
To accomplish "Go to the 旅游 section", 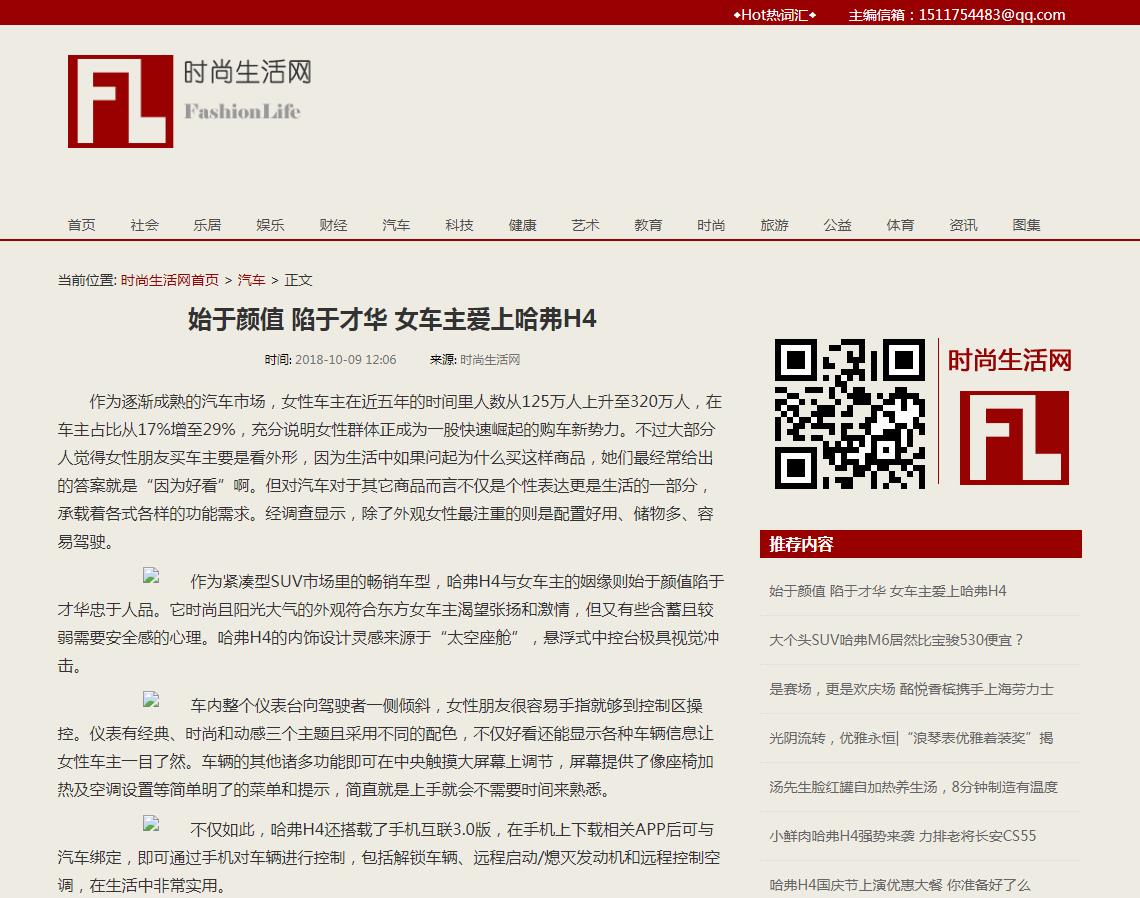I will pyautogui.click(x=774, y=225).
